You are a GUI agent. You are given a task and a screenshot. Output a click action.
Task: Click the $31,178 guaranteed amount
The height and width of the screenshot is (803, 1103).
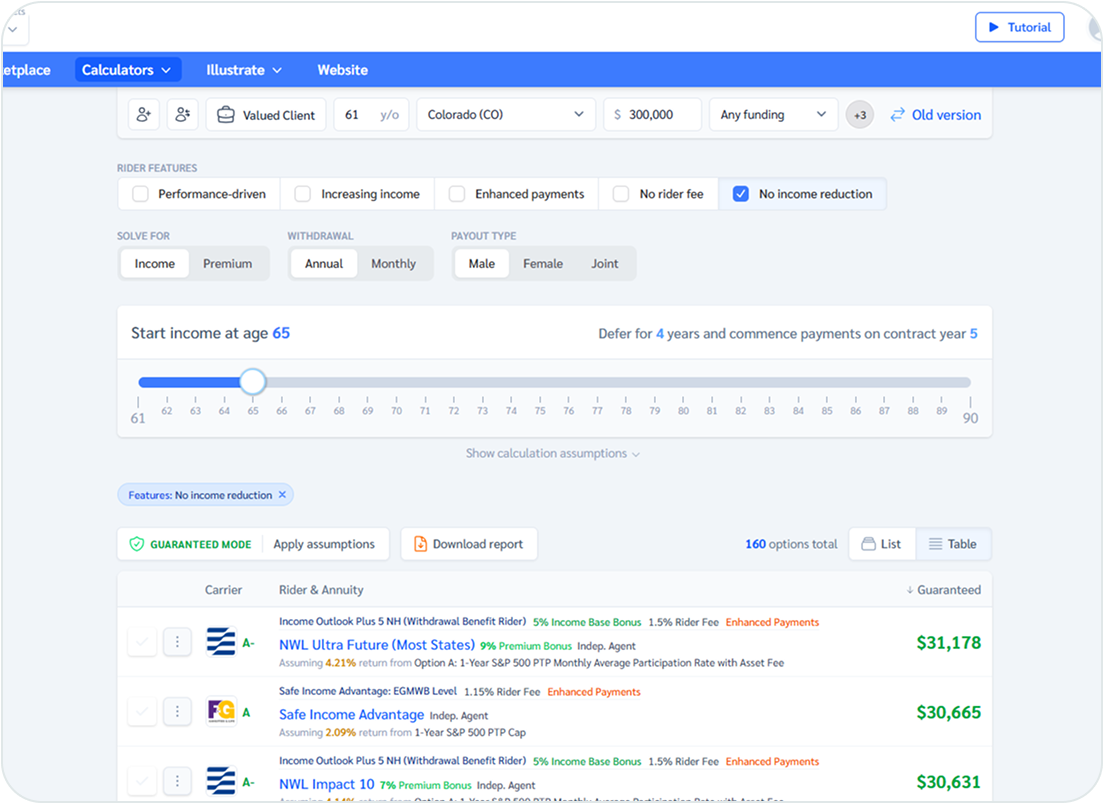coord(948,643)
